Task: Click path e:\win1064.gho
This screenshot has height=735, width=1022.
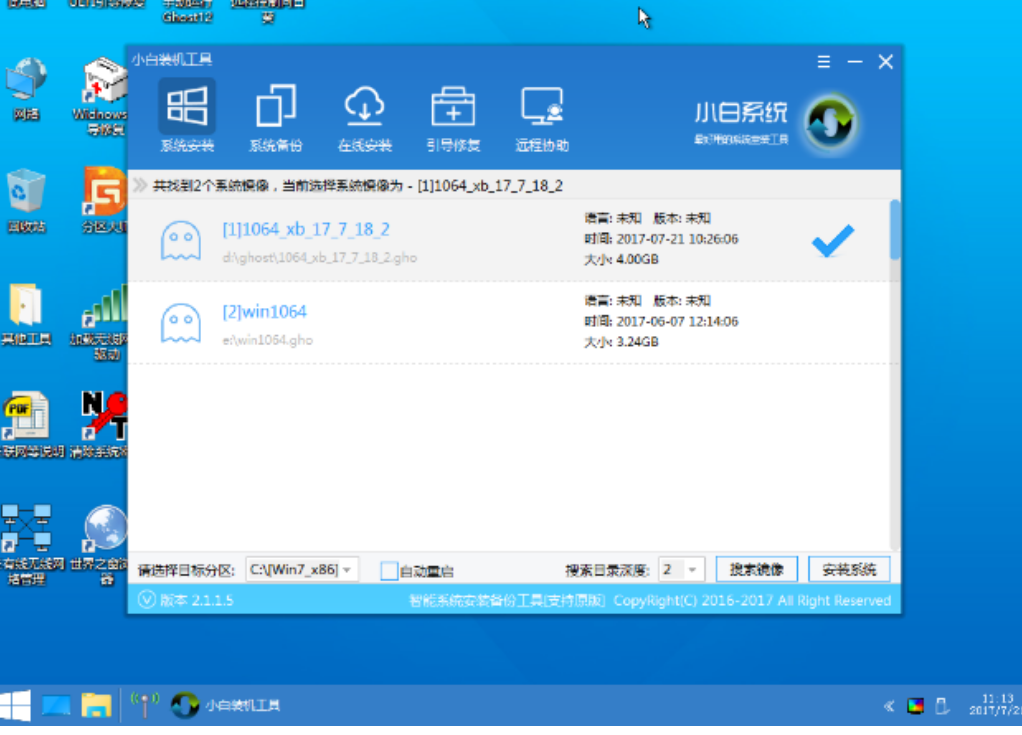Action: (267, 340)
